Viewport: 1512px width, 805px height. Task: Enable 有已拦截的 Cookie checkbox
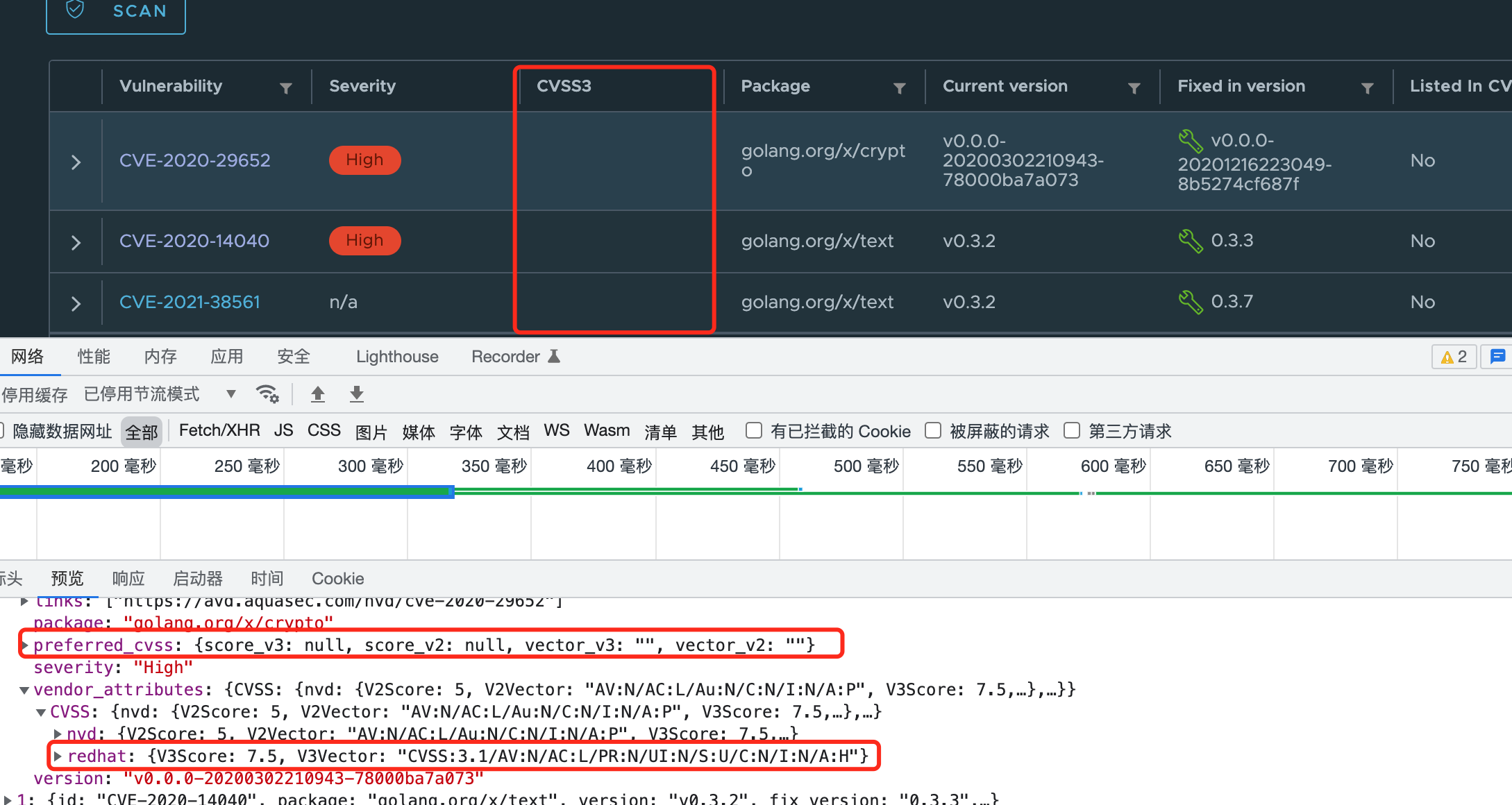[753, 430]
